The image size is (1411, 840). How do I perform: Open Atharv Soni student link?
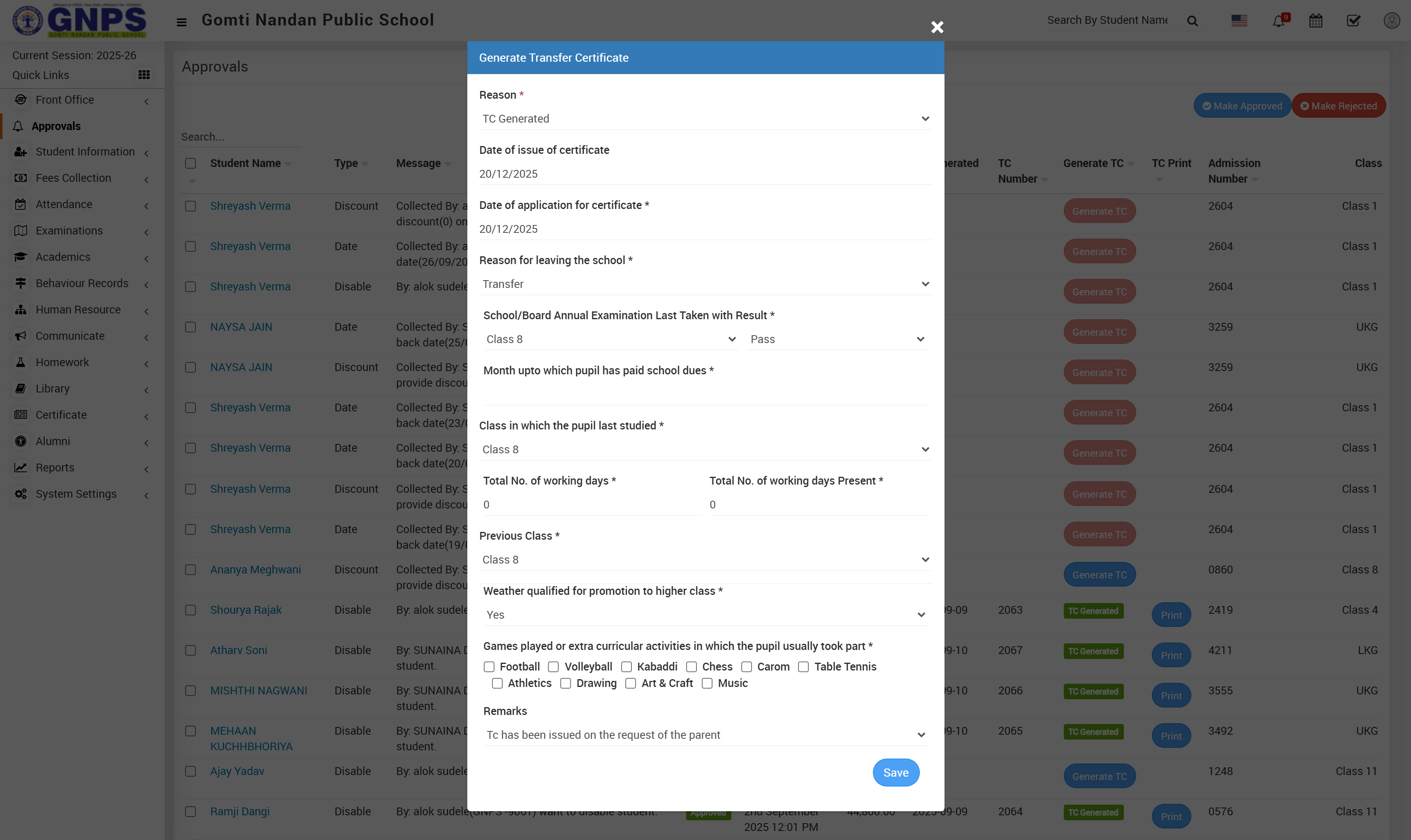[x=238, y=650]
